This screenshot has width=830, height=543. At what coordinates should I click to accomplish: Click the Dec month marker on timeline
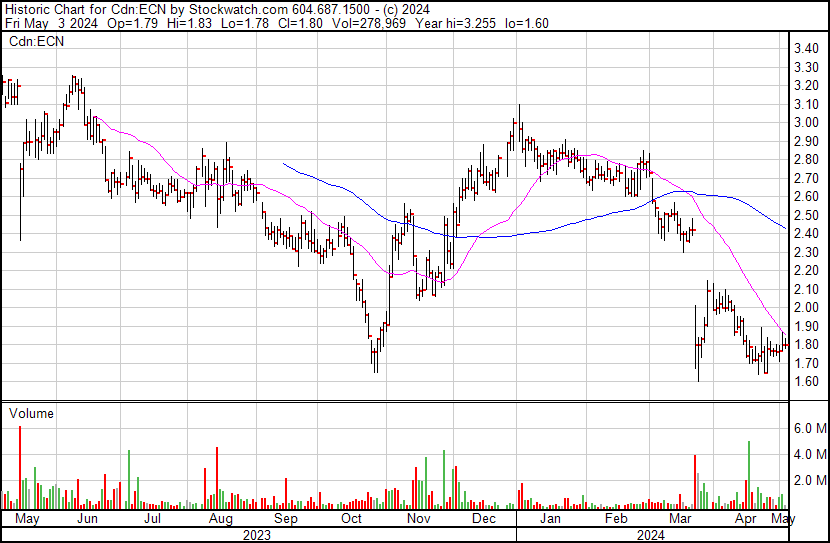pos(485,520)
